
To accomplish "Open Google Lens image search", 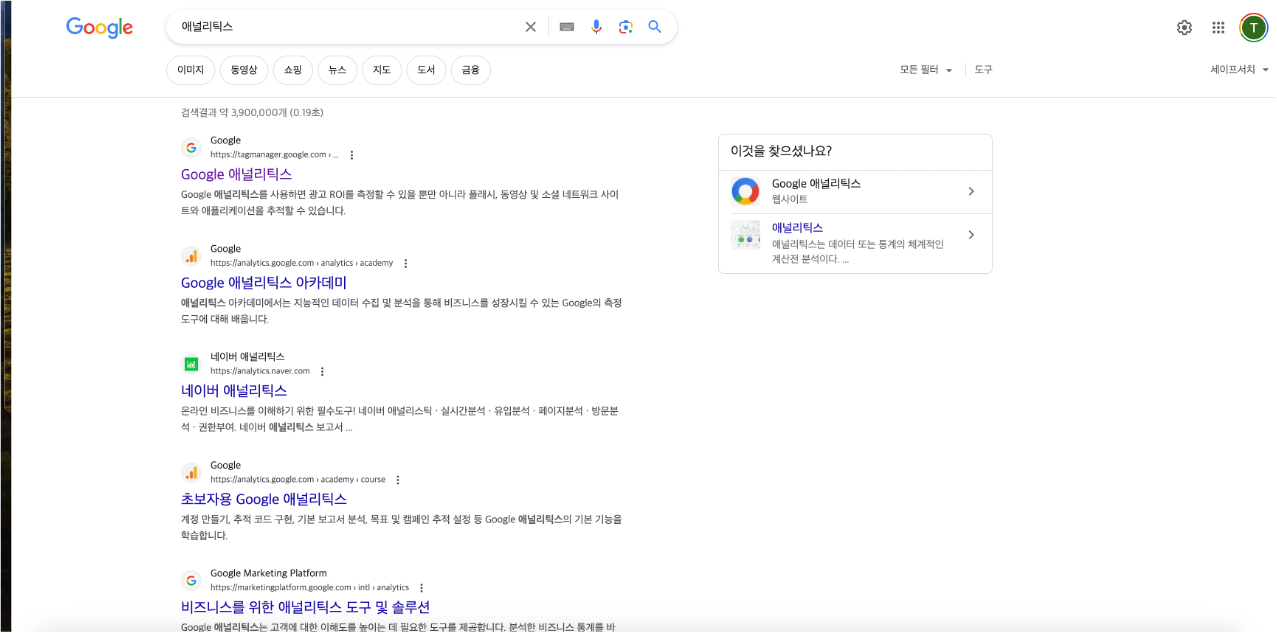I will click(626, 27).
